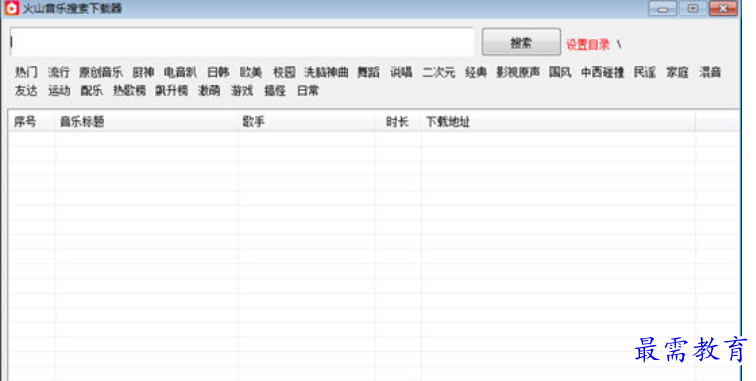Screen dimensions: 756x381
Task: Choose the 混音 category
Action: pos(710,72)
